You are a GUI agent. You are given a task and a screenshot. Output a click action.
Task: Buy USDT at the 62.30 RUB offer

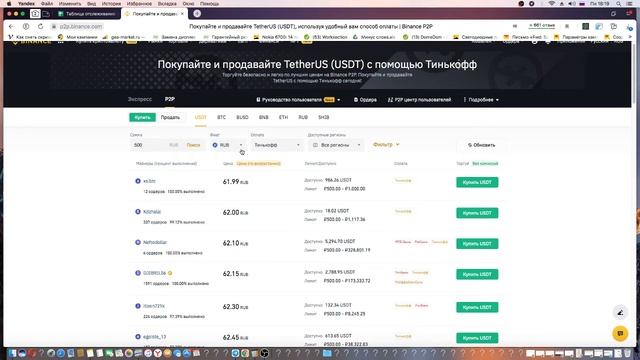(477, 307)
